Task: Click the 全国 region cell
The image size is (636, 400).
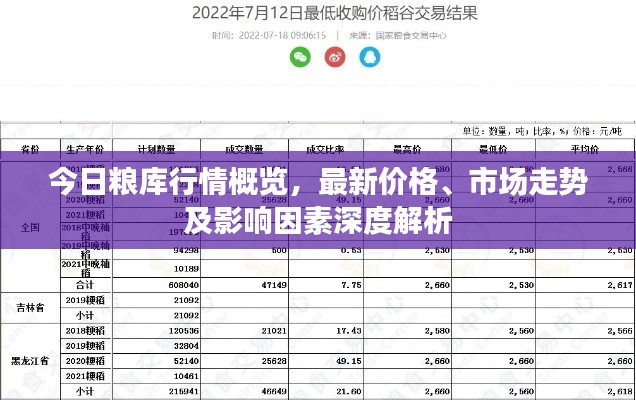Action: [29, 227]
